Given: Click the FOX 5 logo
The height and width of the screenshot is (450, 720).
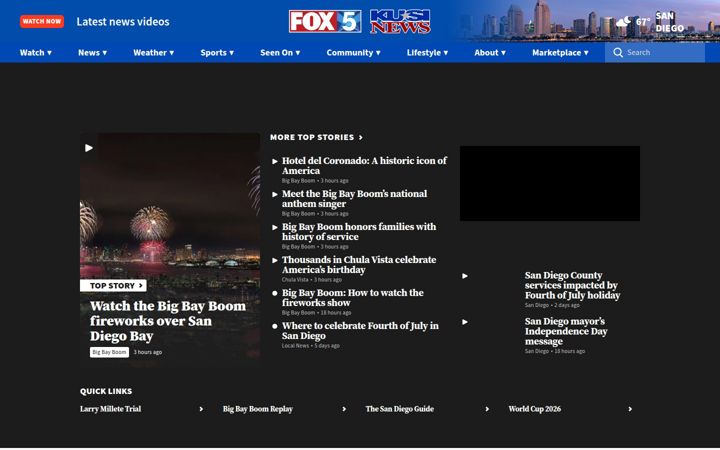Looking at the screenshot, I should pyautogui.click(x=325, y=22).
